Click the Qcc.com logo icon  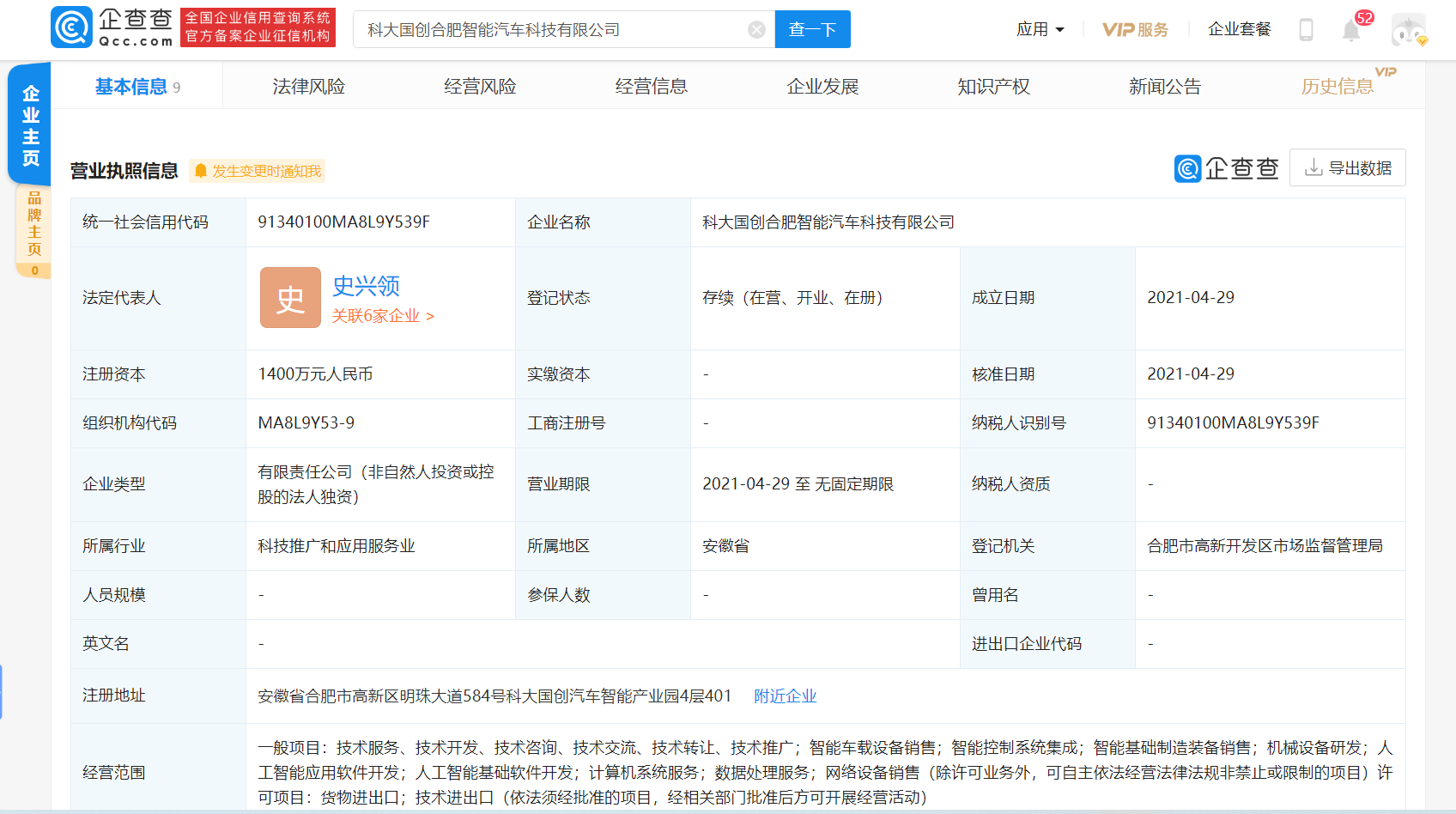[x=72, y=27]
